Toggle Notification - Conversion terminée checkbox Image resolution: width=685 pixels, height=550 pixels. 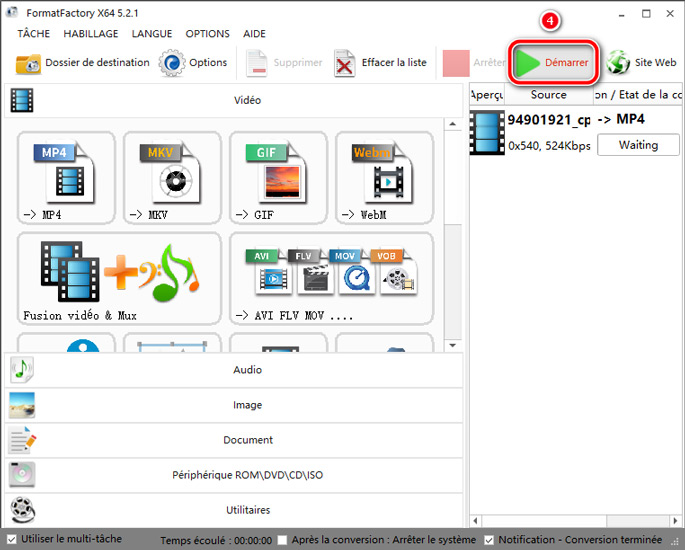click(489, 540)
